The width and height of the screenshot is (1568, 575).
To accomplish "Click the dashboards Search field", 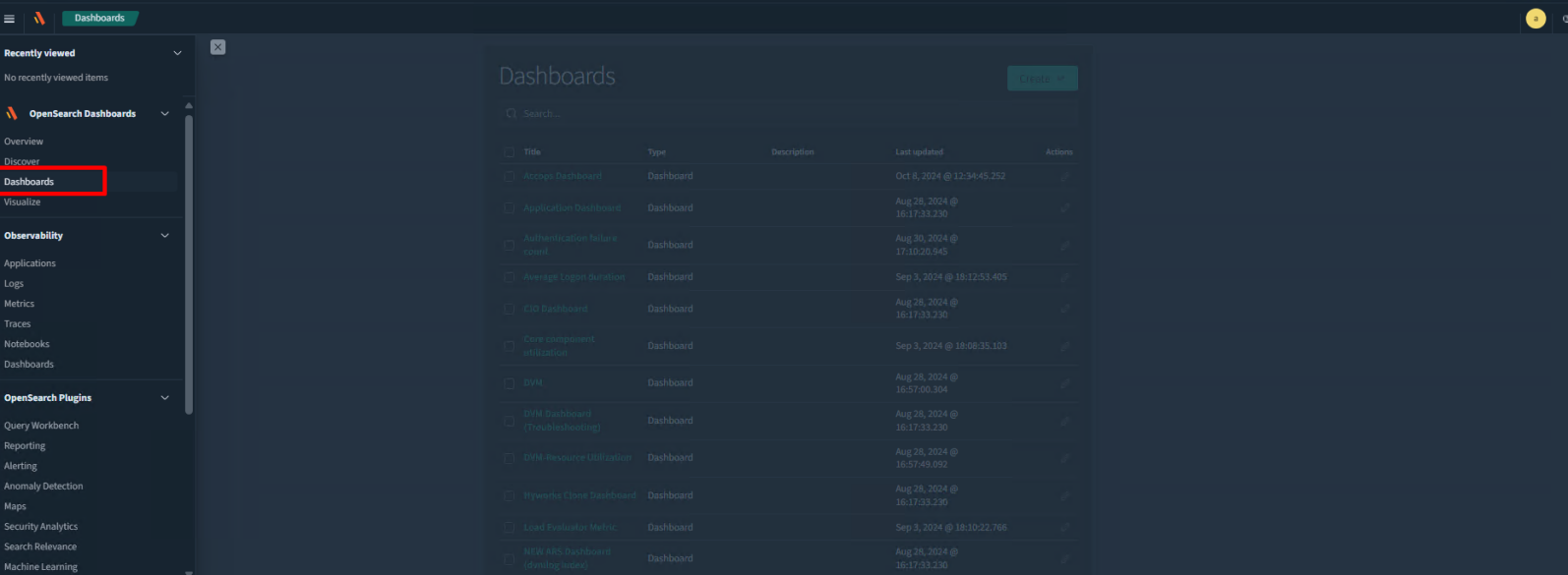I will 787,114.
